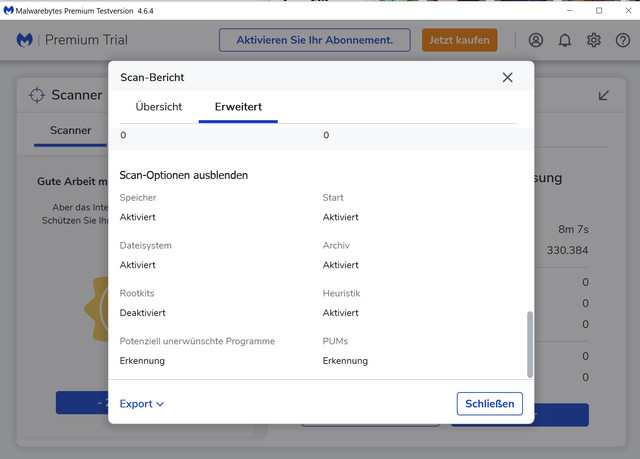
Task: Click the Malwarebytes logo in the header
Action: click(24, 40)
